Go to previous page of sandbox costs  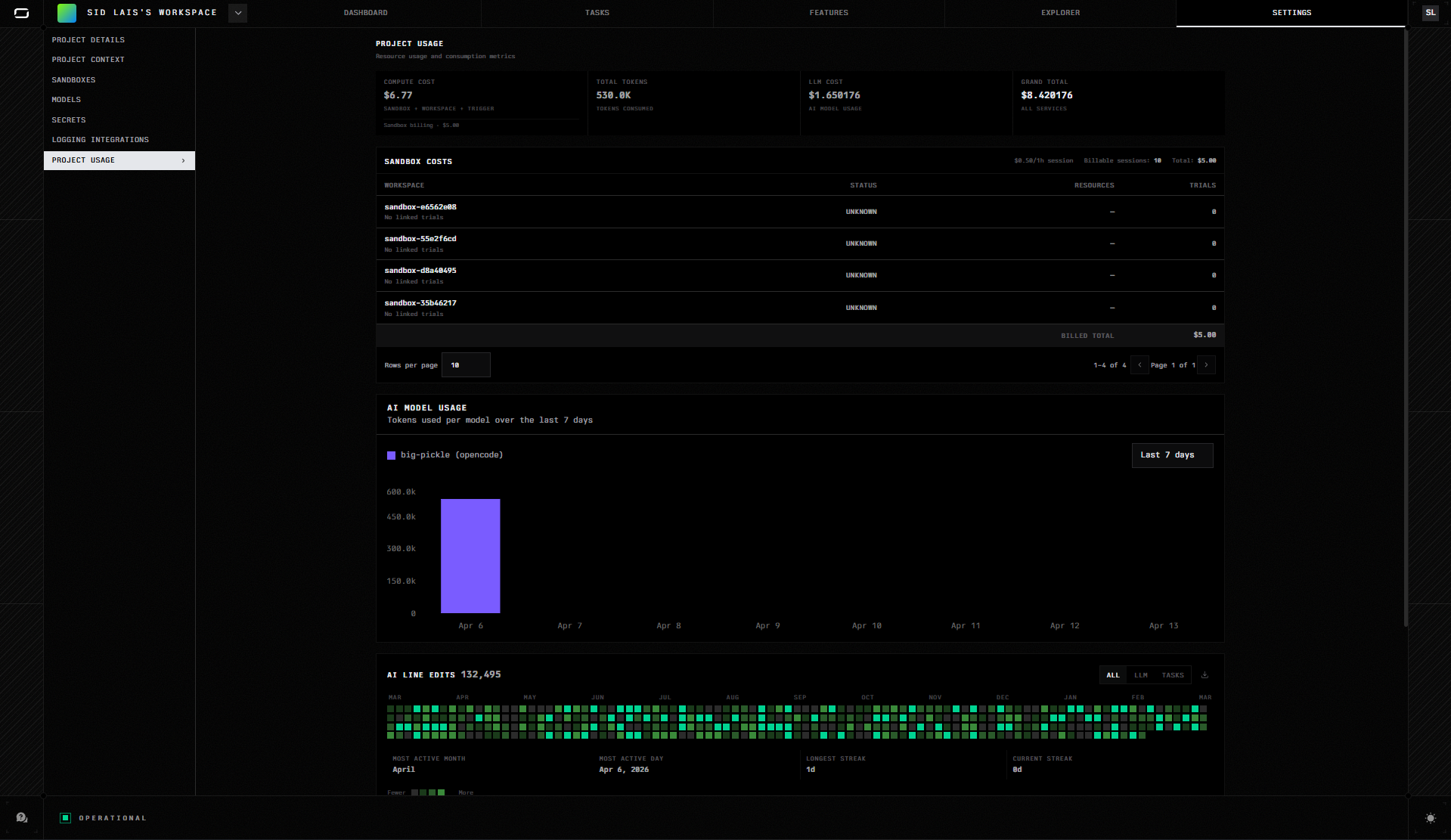click(x=1139, y=365)
